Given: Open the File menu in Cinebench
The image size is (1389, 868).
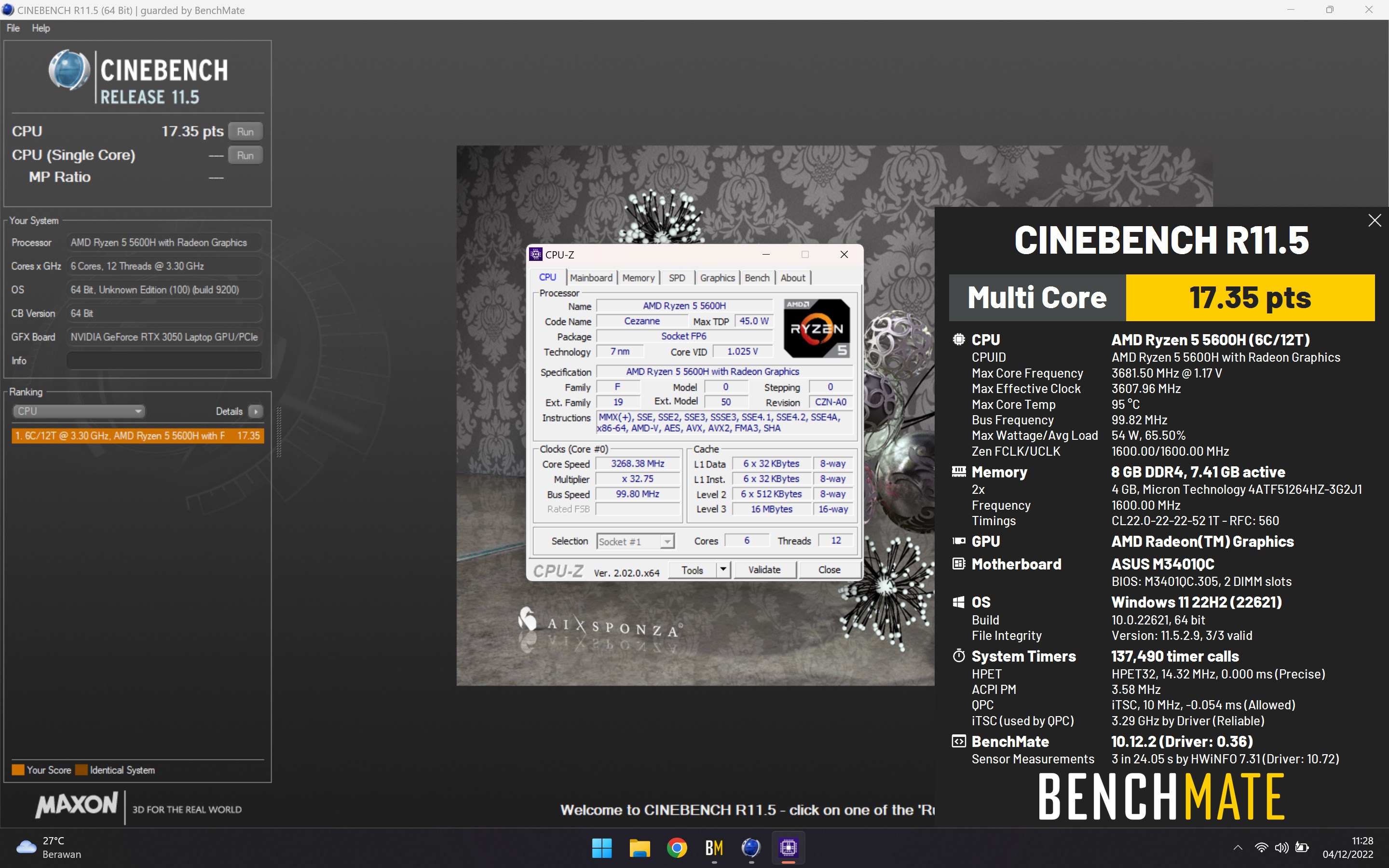Looking at the screenshot, I should pos(13,28).
